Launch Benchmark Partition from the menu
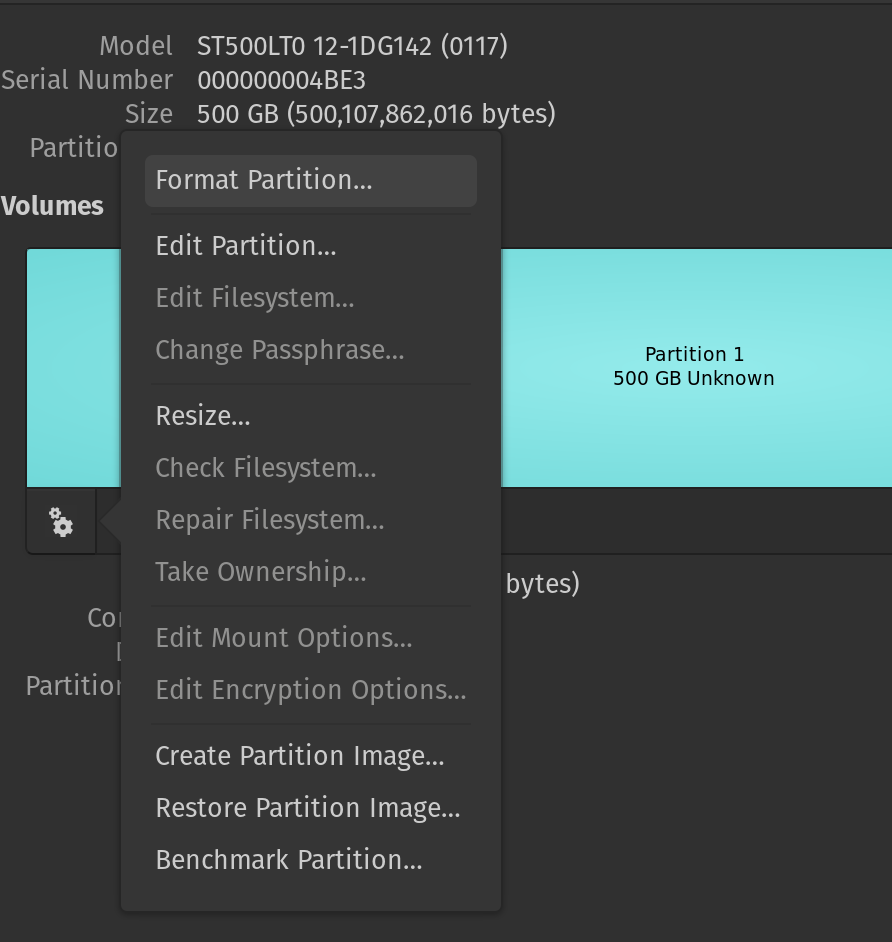The image size is (892, 942). (289, 860)
